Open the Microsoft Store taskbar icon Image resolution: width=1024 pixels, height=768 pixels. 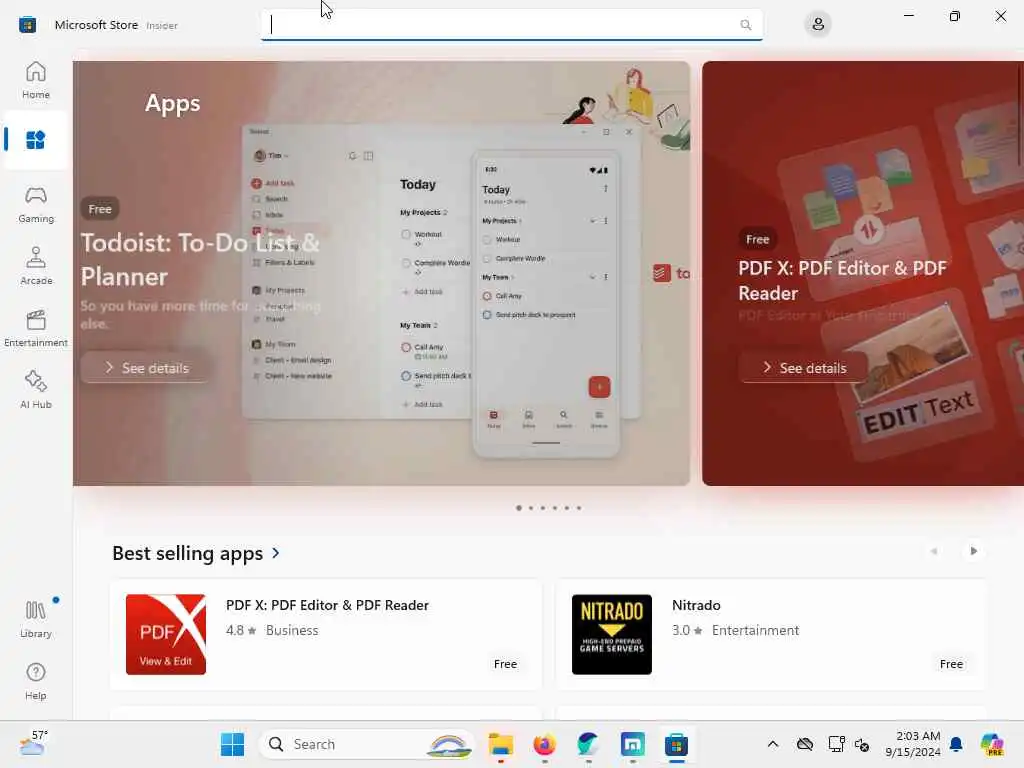click(677, 744)
